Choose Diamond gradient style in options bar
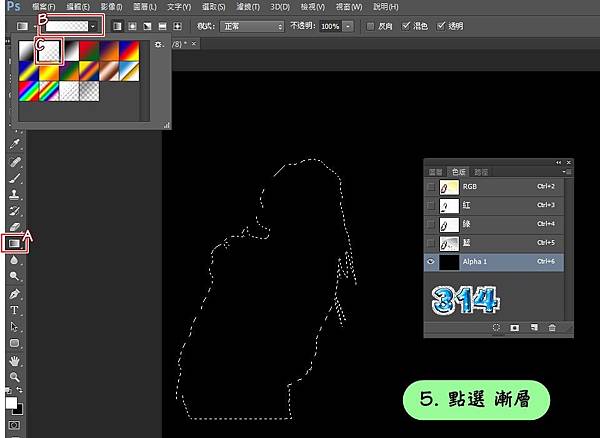The width and height of the screenshot is (600, 438). (x=177, y=26)
